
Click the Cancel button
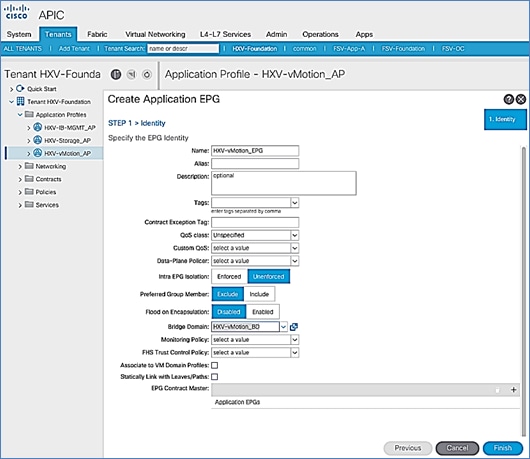coord(457,448)
